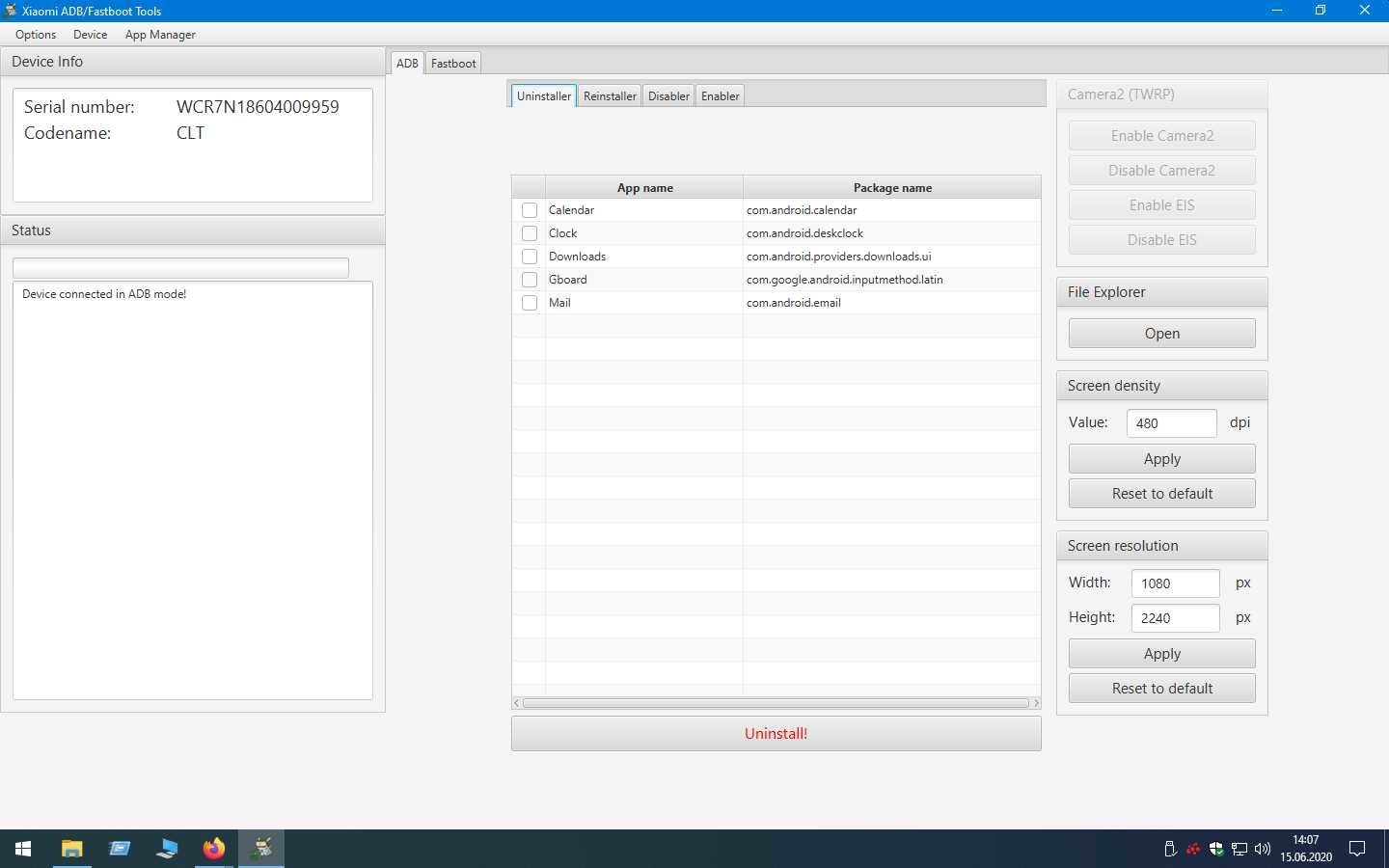Sort by the App name column header

click(644, 187)
